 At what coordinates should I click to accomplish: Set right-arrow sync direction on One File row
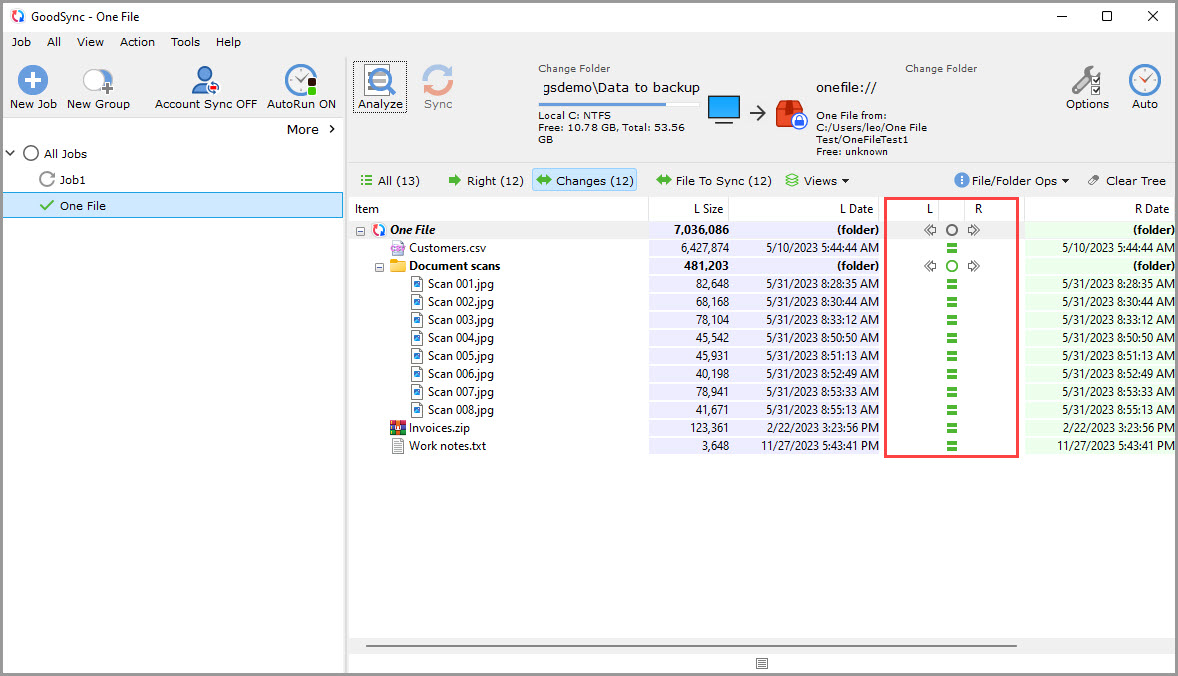[974, 230]
